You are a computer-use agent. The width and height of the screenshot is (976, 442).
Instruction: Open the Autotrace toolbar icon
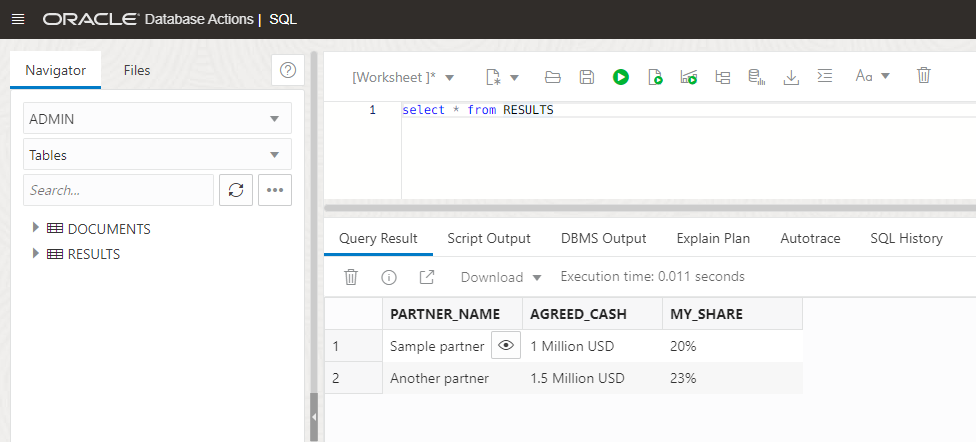[723, 77]
